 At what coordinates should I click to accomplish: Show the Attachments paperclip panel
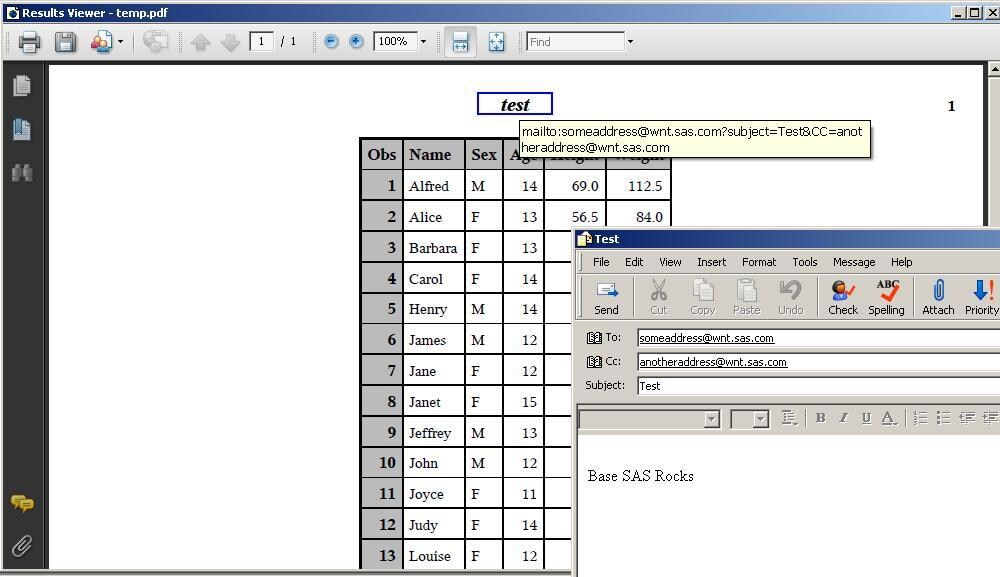21,546
